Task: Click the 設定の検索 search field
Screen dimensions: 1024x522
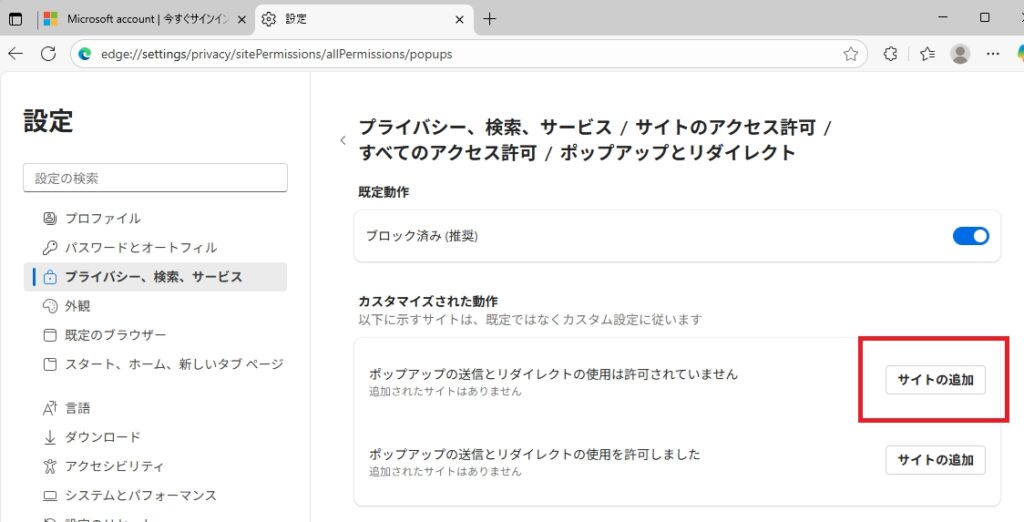Action: click(155, 178)
